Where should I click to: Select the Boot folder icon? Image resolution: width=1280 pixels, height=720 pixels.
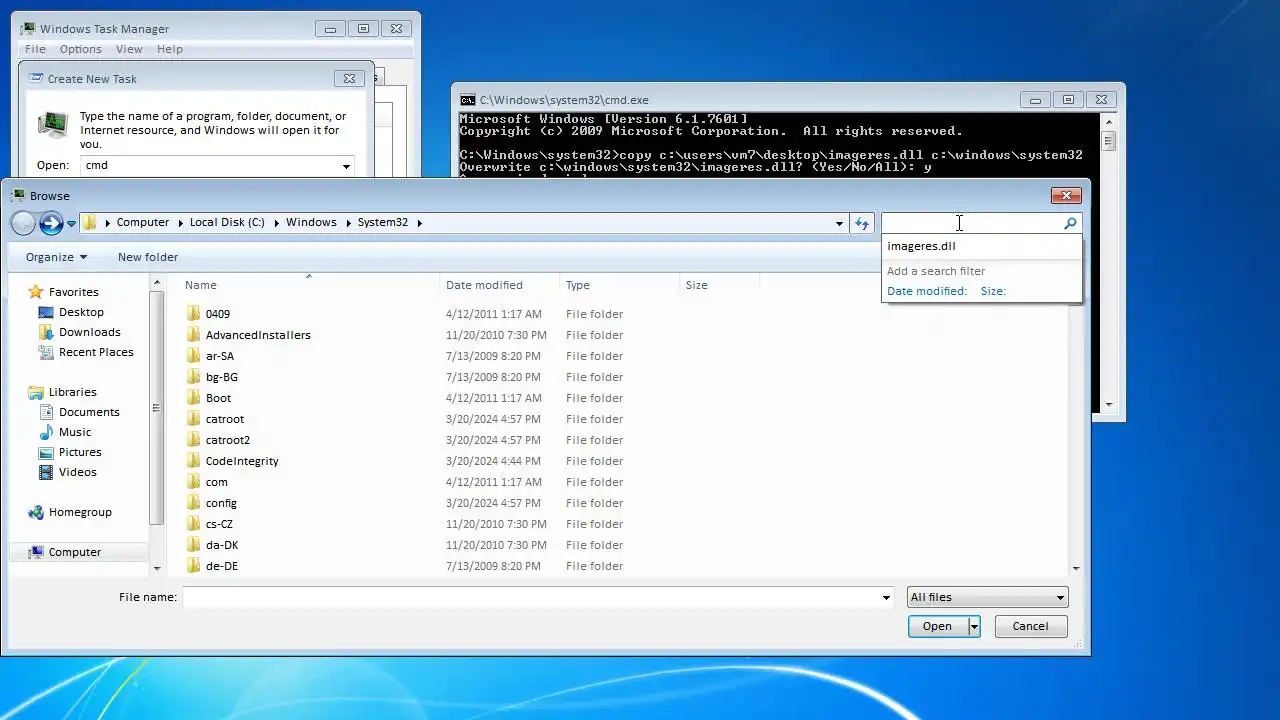[x=194, y=398]
